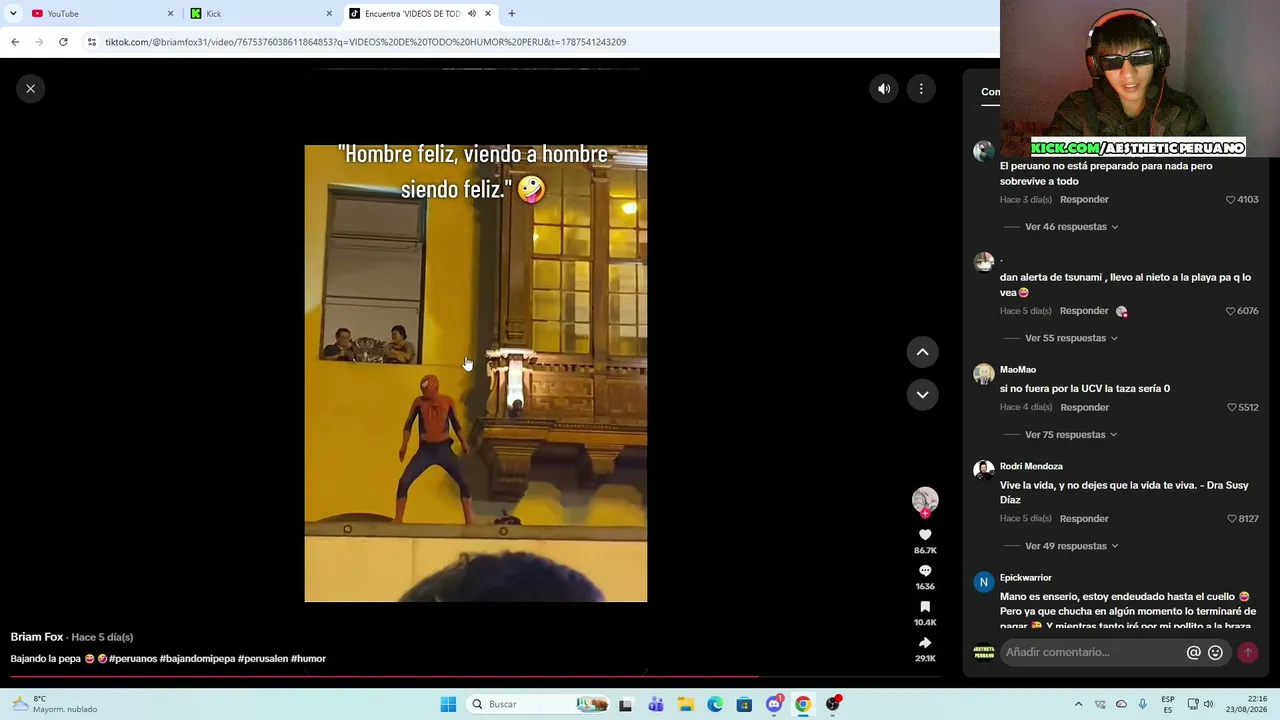
Task: Reply to the tsunami alert comment
Action: (1084, 311)
